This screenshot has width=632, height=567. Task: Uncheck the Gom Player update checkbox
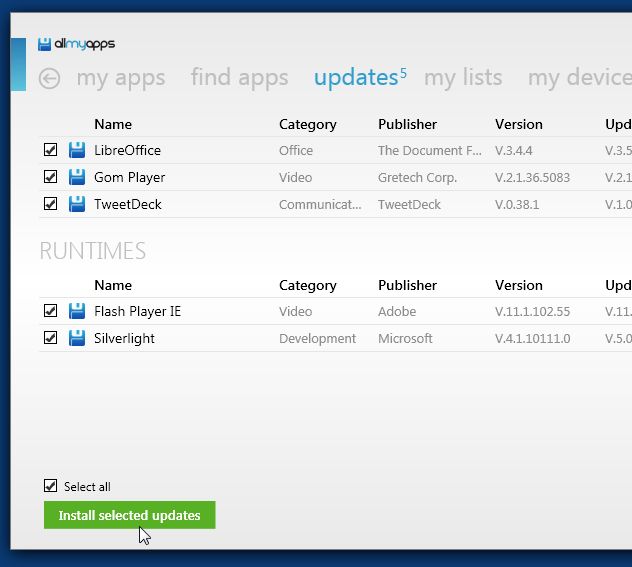point(50,177)
